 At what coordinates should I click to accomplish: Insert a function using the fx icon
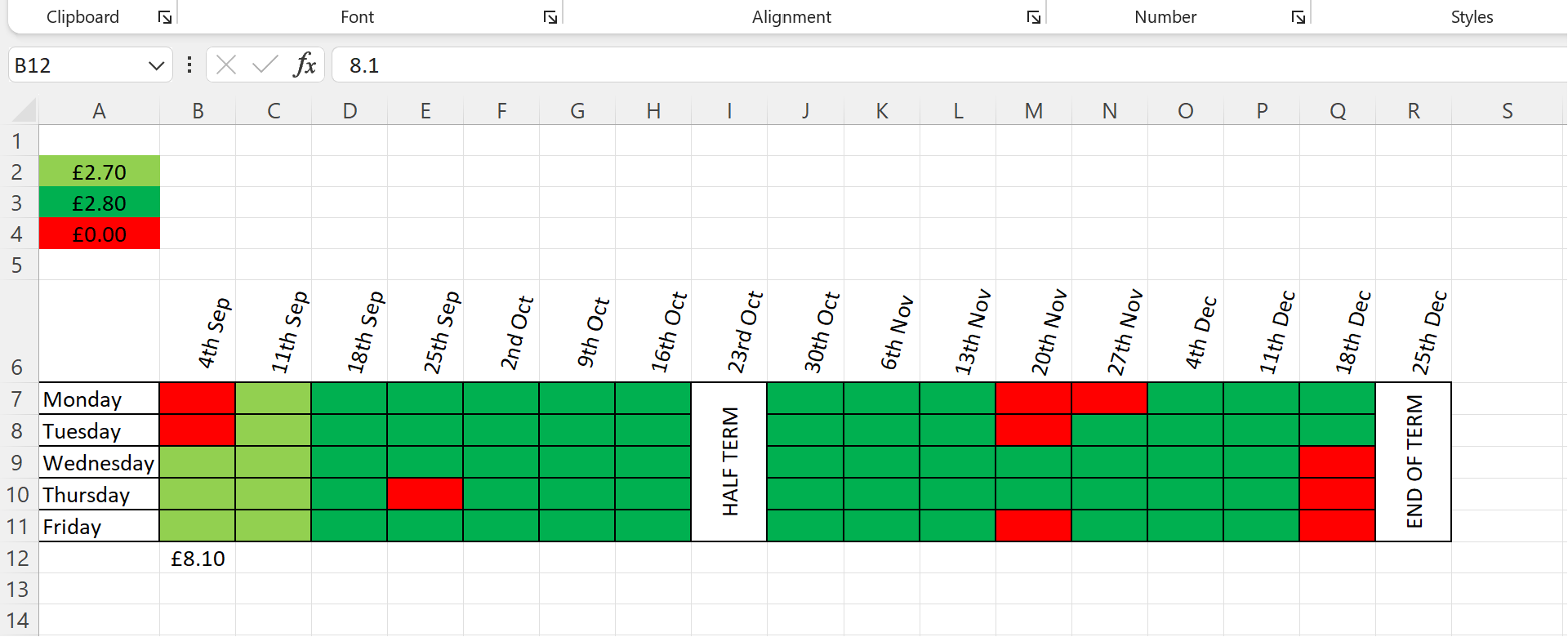(x=305, y=65)
